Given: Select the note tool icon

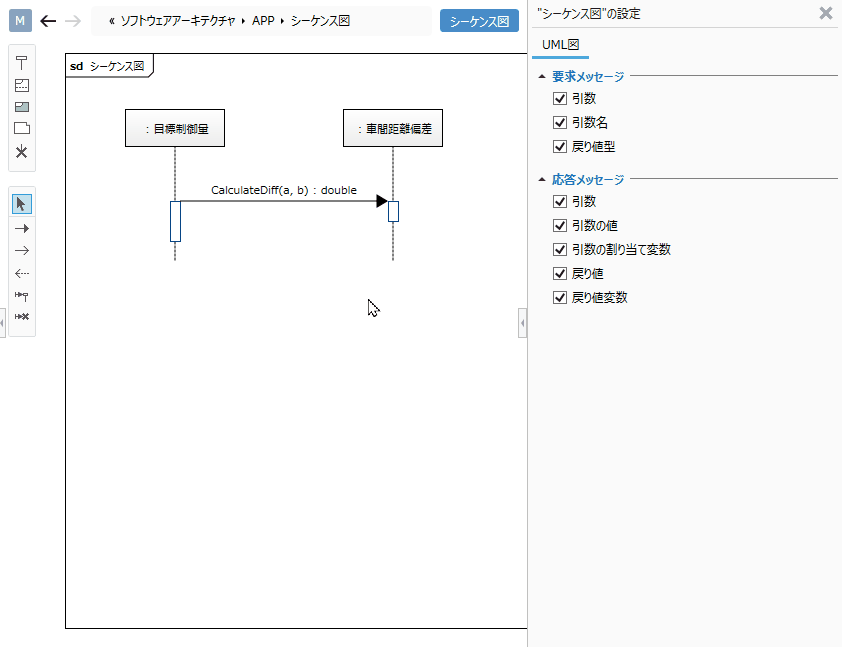Looking at the screenshot, I should point(21,128).
